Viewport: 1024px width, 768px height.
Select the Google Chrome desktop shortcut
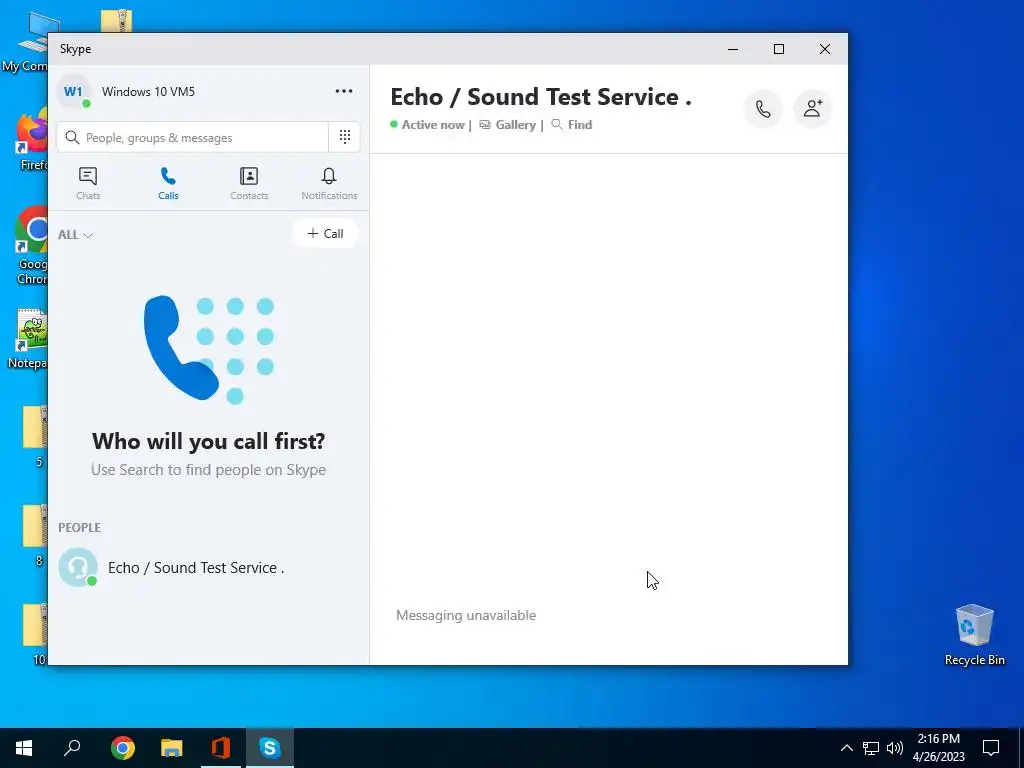coord(29,246)
